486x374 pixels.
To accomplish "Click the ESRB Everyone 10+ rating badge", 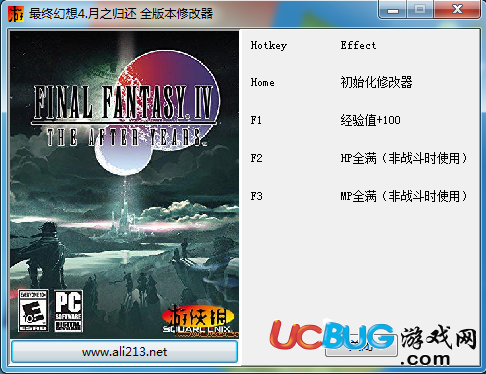I will (x=33, y=311).
